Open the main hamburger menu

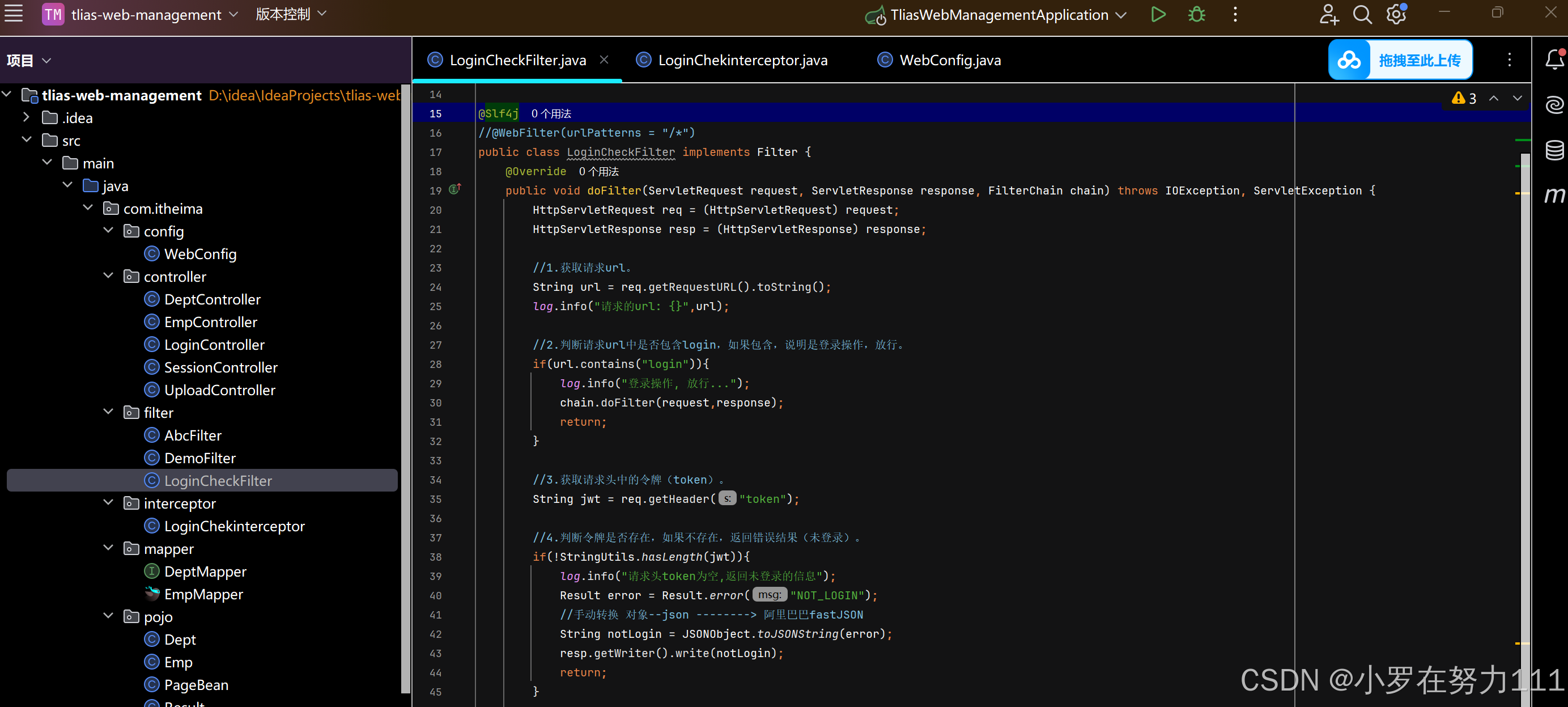[14, 14]
